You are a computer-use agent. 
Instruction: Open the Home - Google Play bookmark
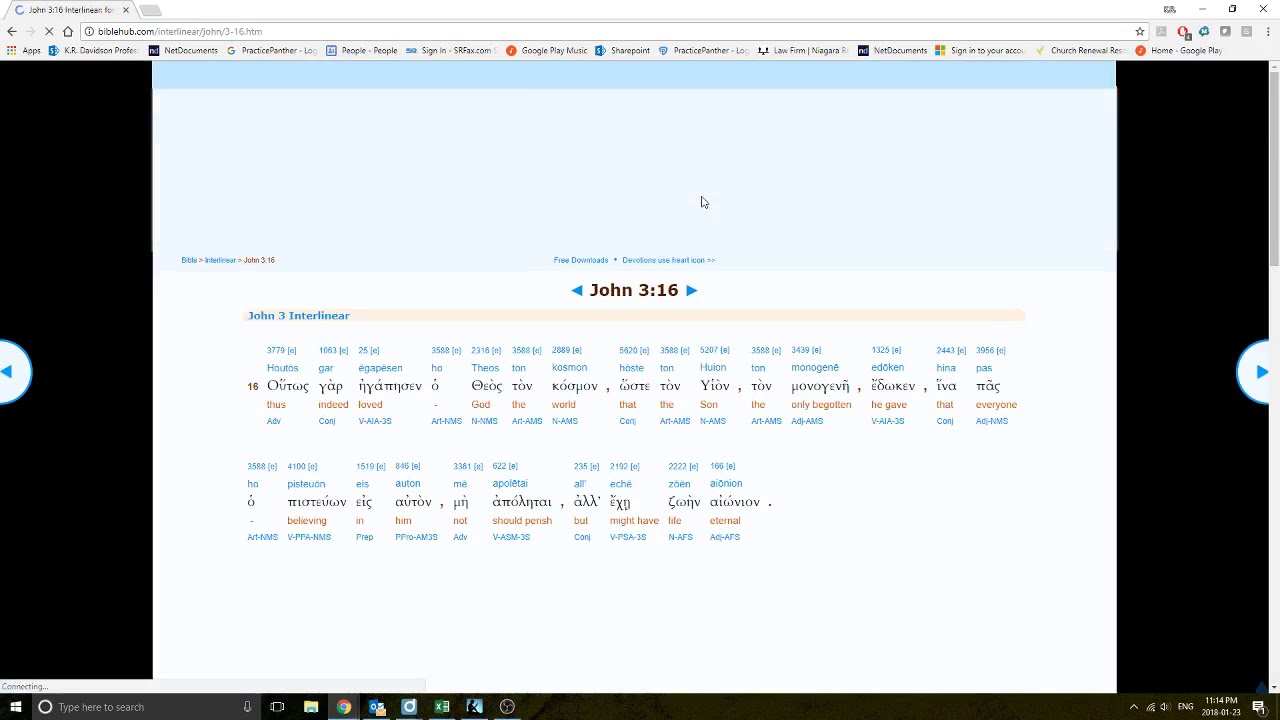click(x=1179, y=50)
